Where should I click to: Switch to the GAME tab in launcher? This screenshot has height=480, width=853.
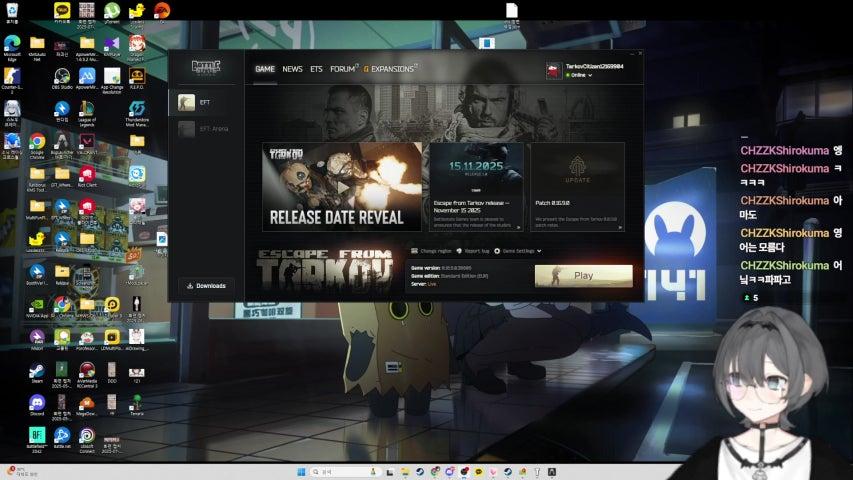[265, 69]
